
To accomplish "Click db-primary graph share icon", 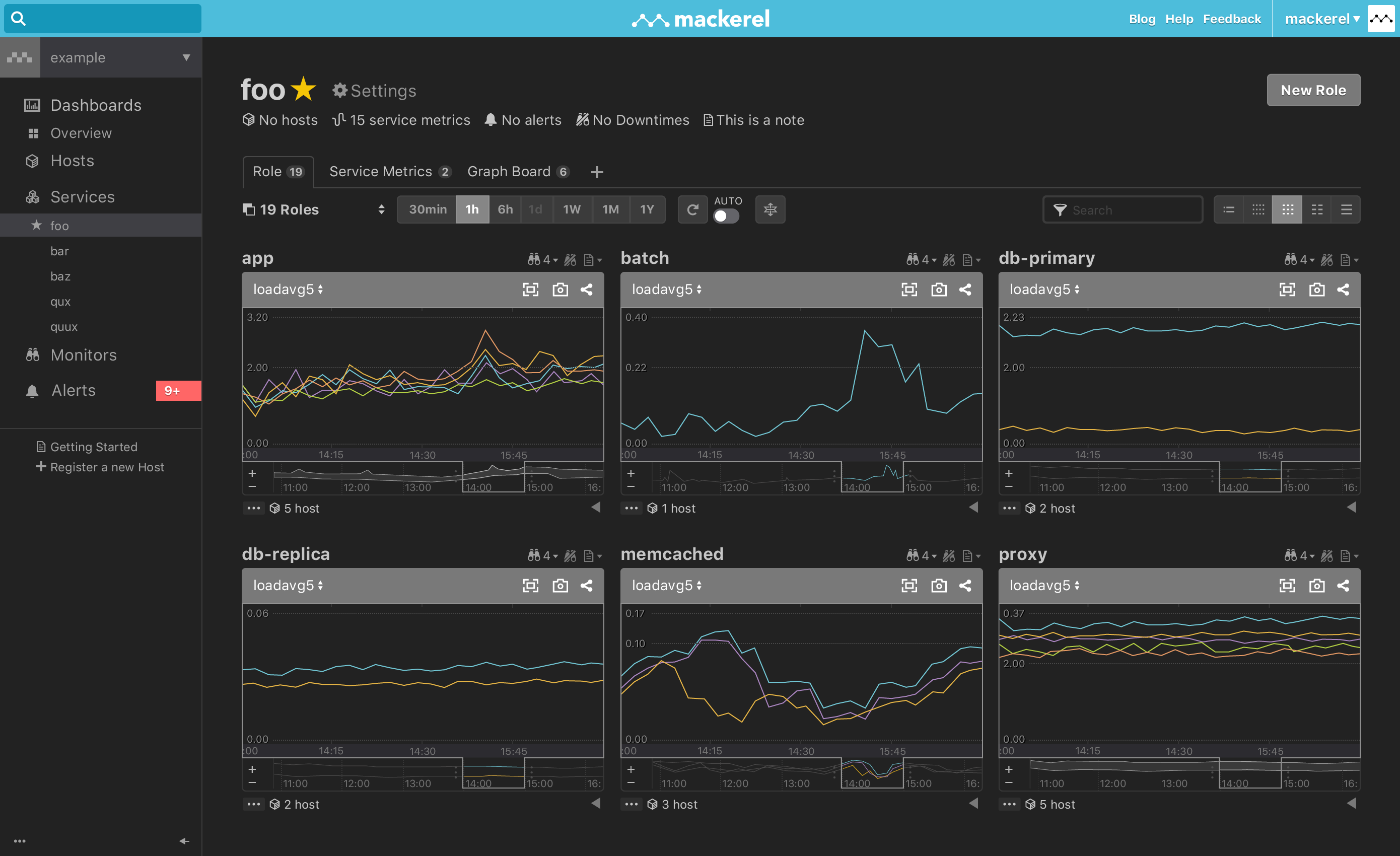I will 1343,290.
